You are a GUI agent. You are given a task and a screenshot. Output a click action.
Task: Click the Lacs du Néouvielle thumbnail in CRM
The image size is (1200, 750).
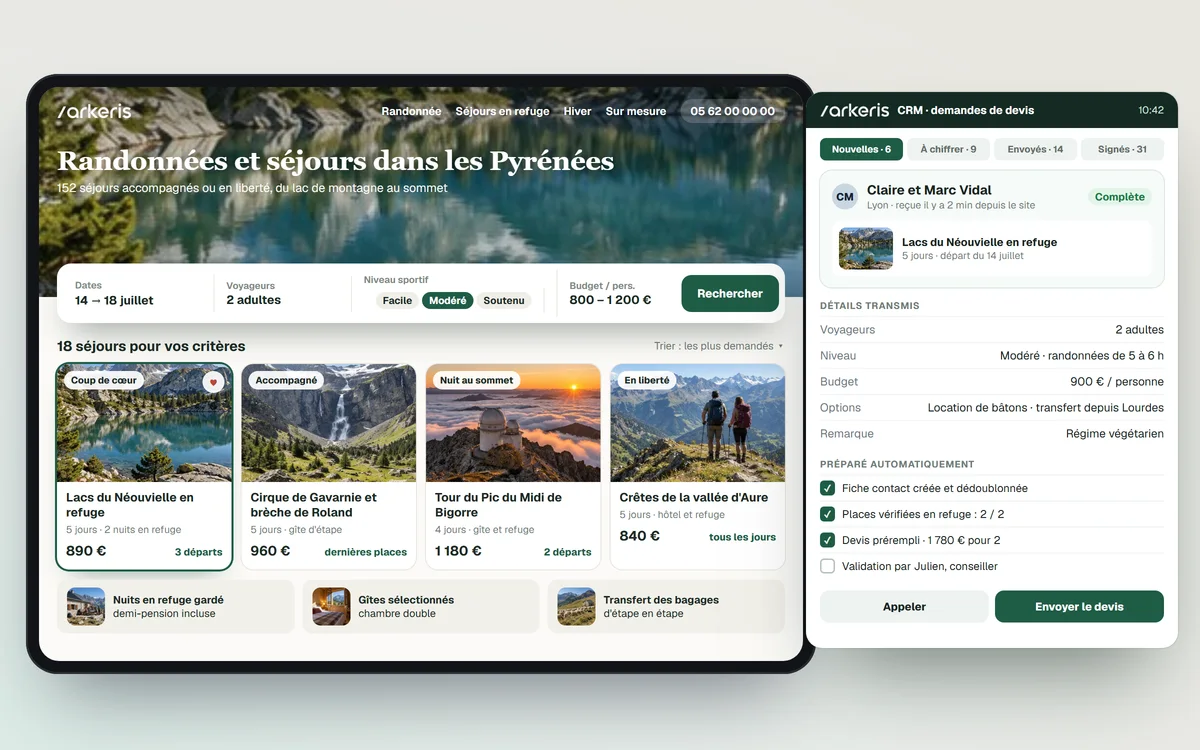coord(866,248)
